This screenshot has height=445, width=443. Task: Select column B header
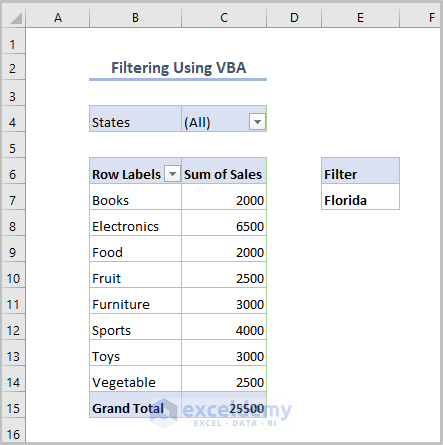pos(135,17)
